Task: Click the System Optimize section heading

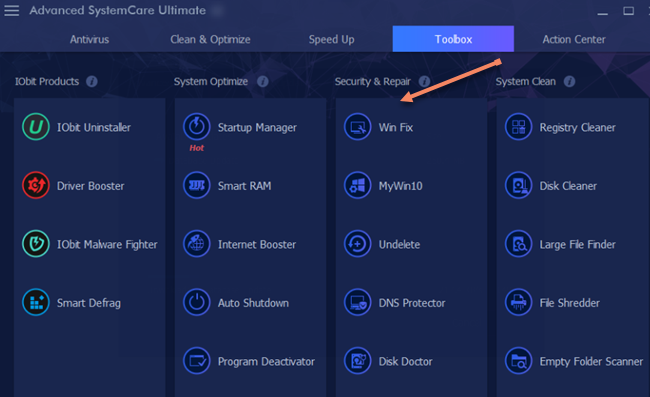Action: (x=211, y=82)
